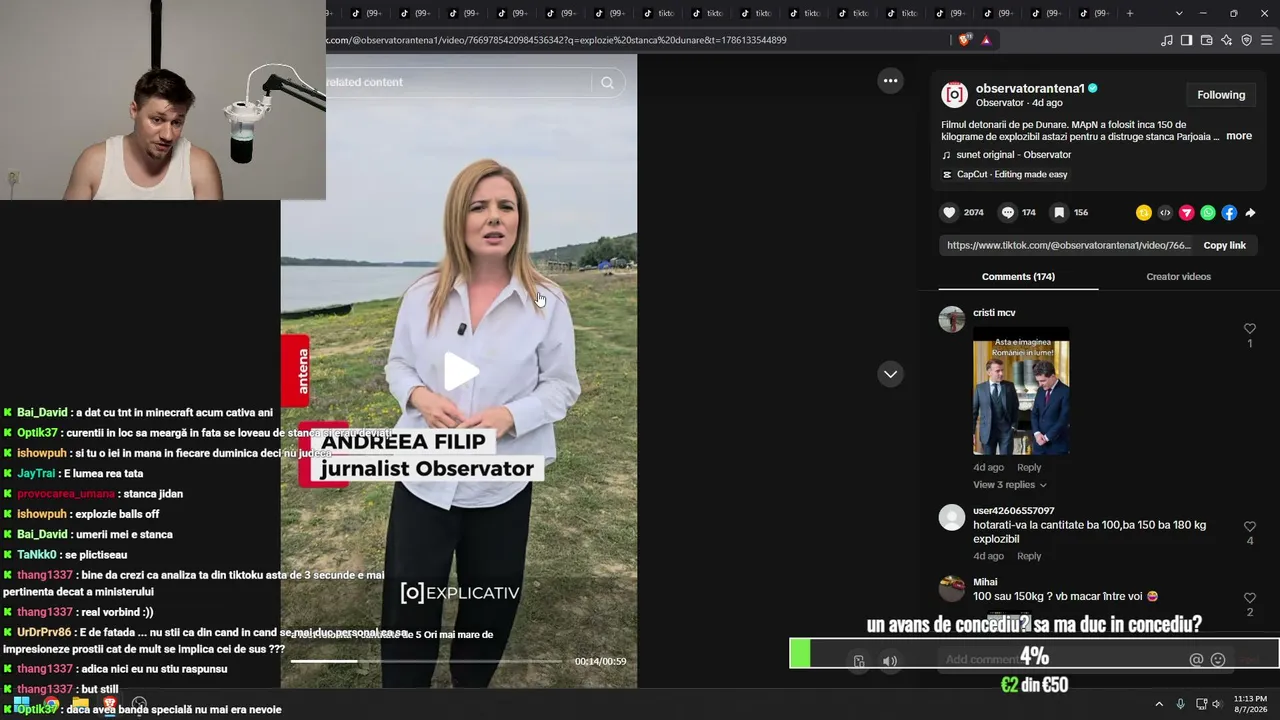Open image attached to cristi mcv's comment
Viewport: 1280px width, 720px height.
pos(1021,391)
